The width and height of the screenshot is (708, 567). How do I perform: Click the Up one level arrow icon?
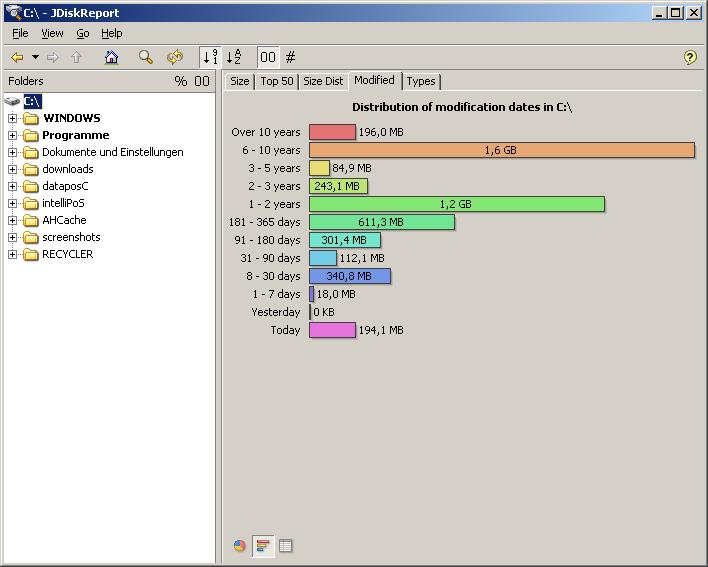pyautogui.click(x=76, y=57)
